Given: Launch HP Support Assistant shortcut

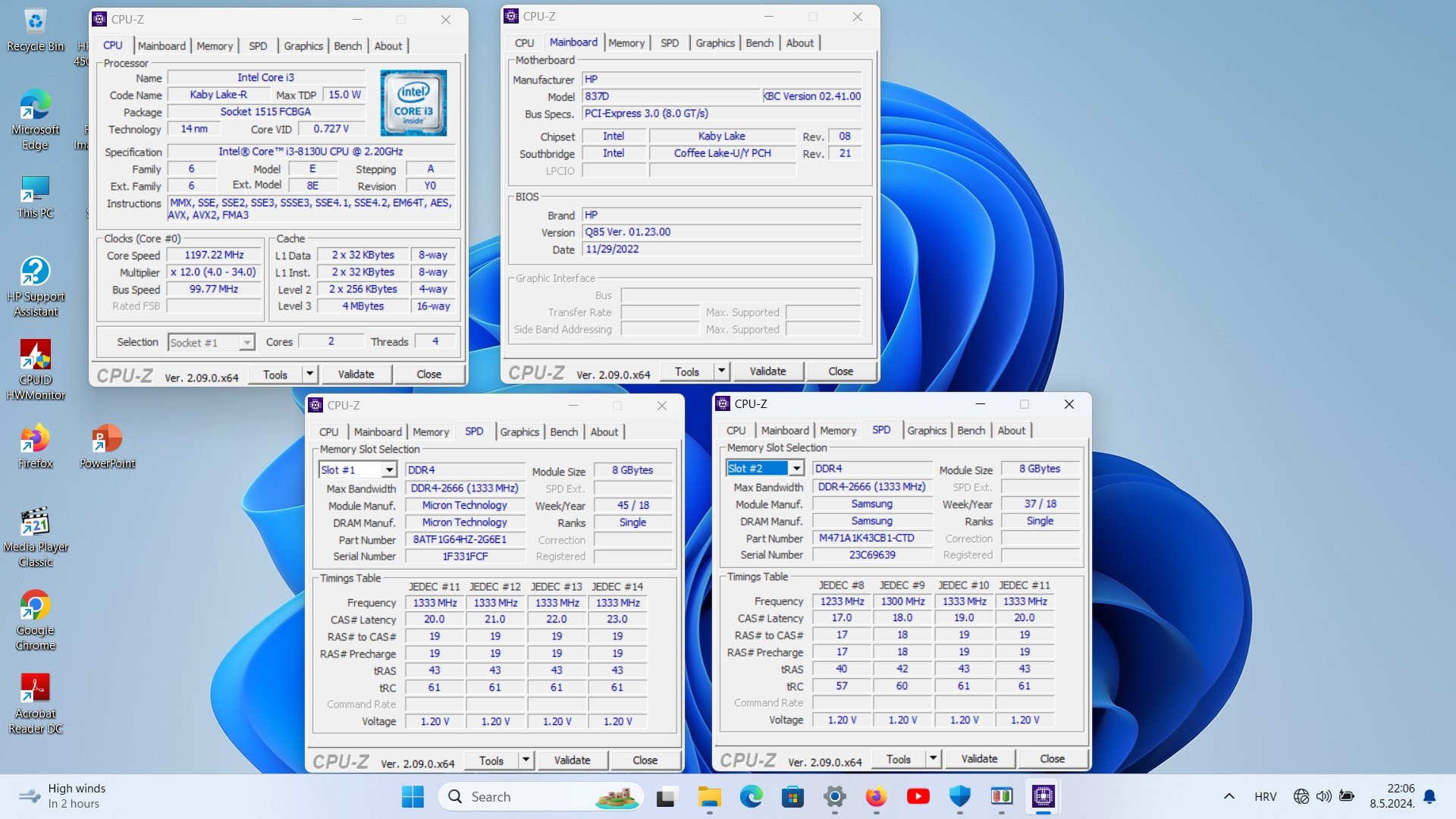Looking at the screenshot, I should pos(35,287).
